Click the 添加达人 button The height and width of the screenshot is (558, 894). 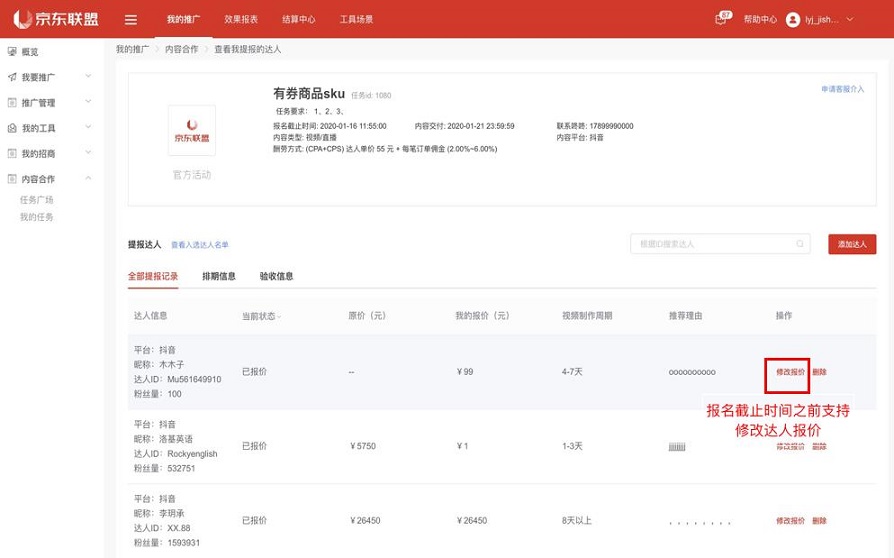pos(852,244)
